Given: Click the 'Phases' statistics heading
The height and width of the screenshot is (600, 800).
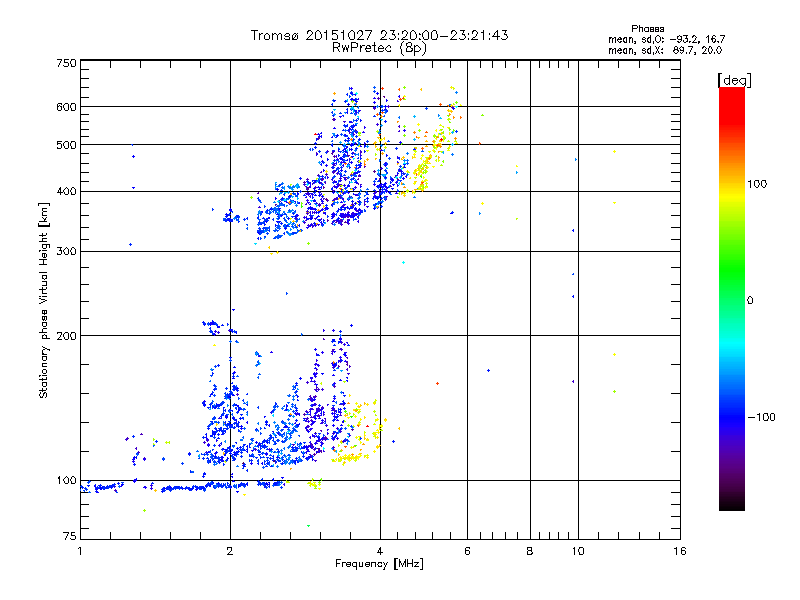Looking at the screenshot, I should tap(647, 29).
